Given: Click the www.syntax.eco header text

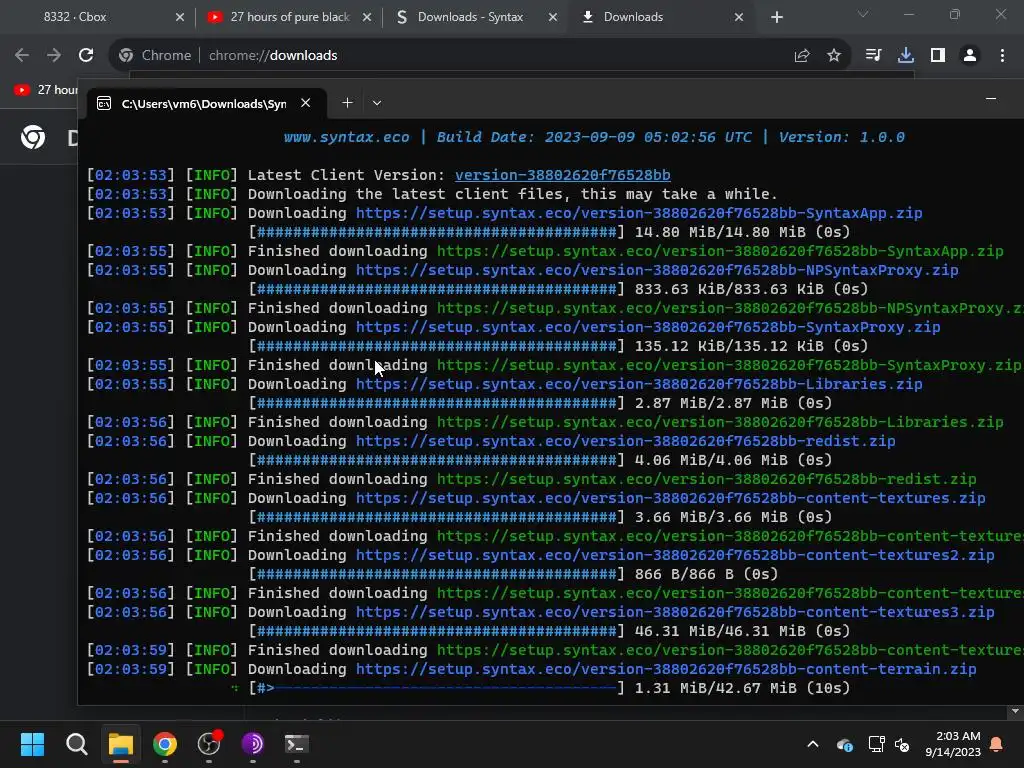Looking at the screenshot, I should (346, 137).
